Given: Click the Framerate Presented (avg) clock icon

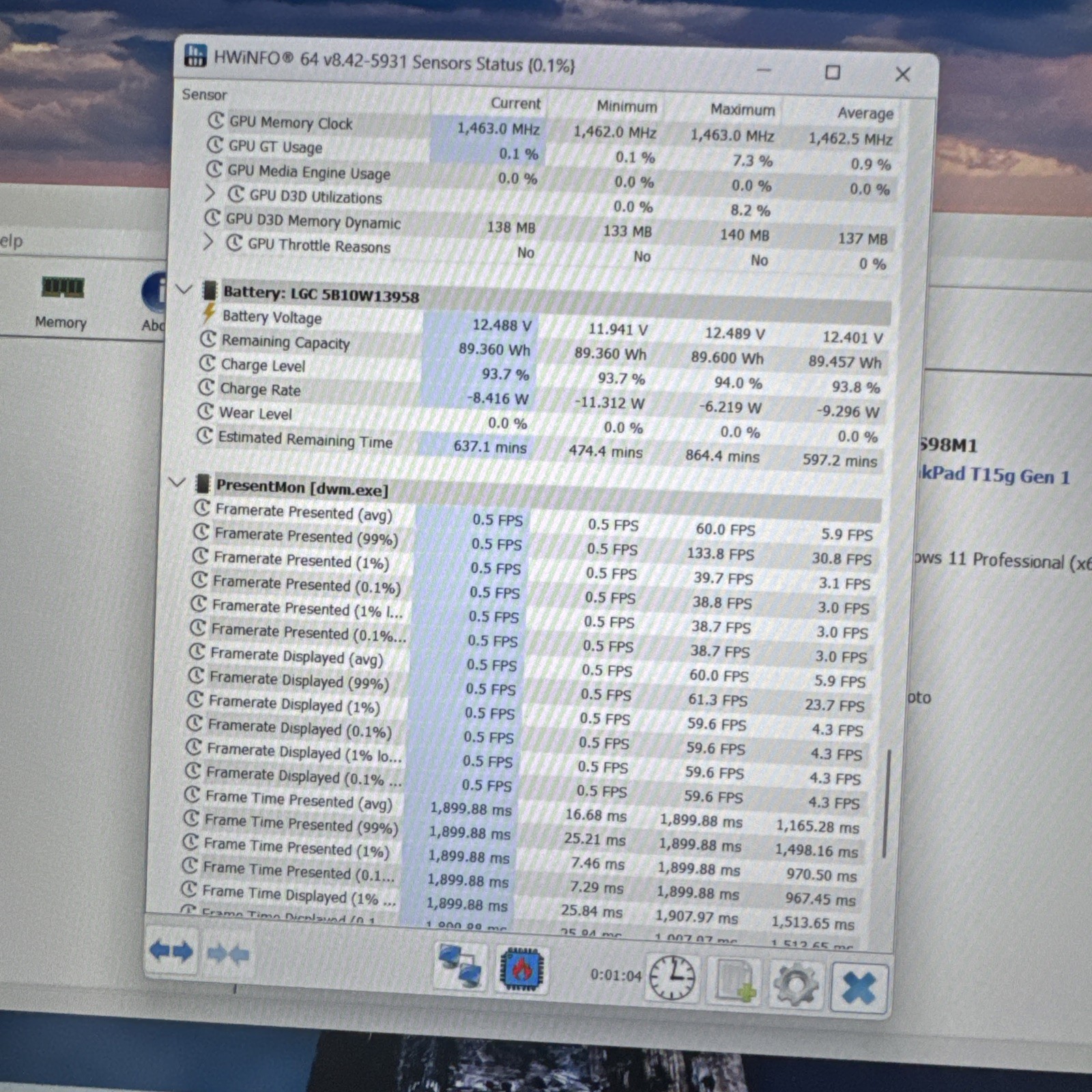Looking at the screenshot, I should coord(201,508).
